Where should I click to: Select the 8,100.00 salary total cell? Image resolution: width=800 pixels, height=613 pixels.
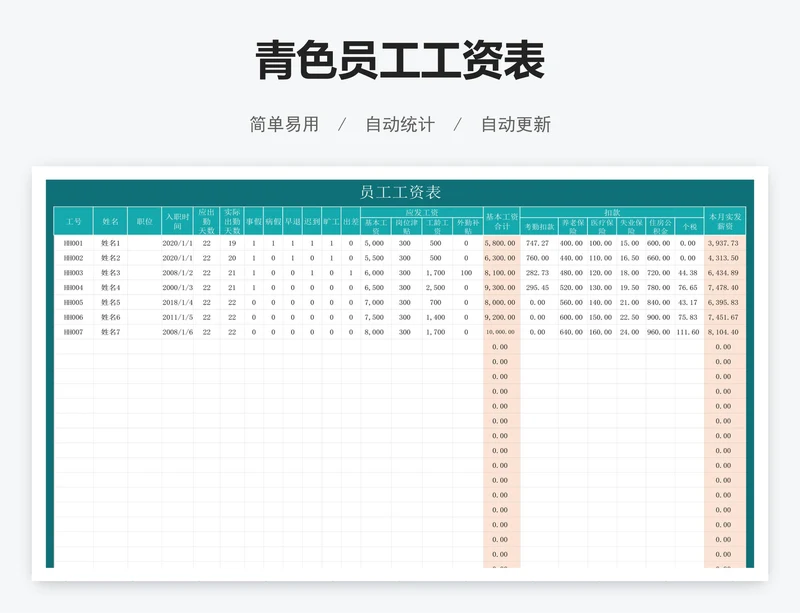point(502,273)
